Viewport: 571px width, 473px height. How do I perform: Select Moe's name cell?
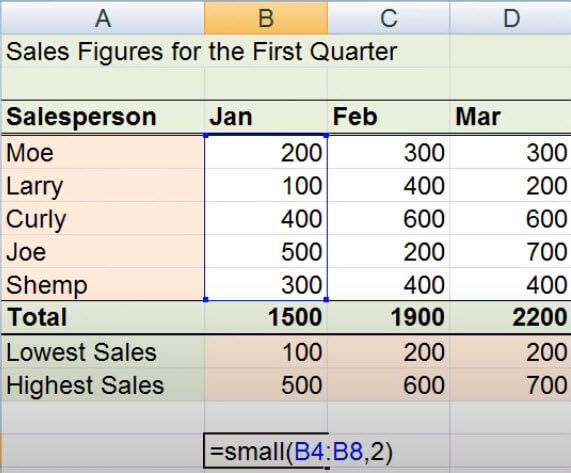(103, 153)
